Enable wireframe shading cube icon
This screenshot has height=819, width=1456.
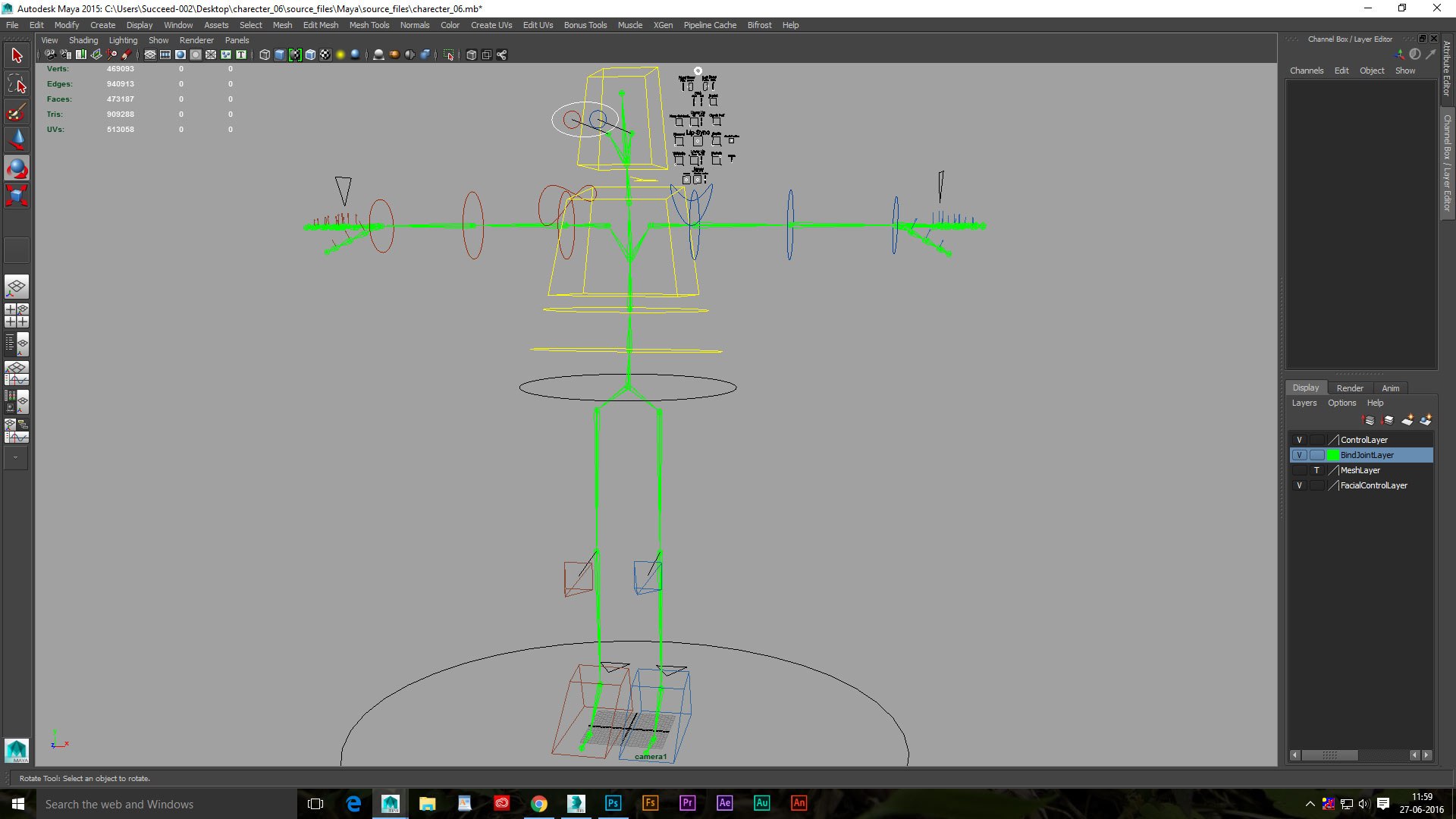tap(265, 55)
